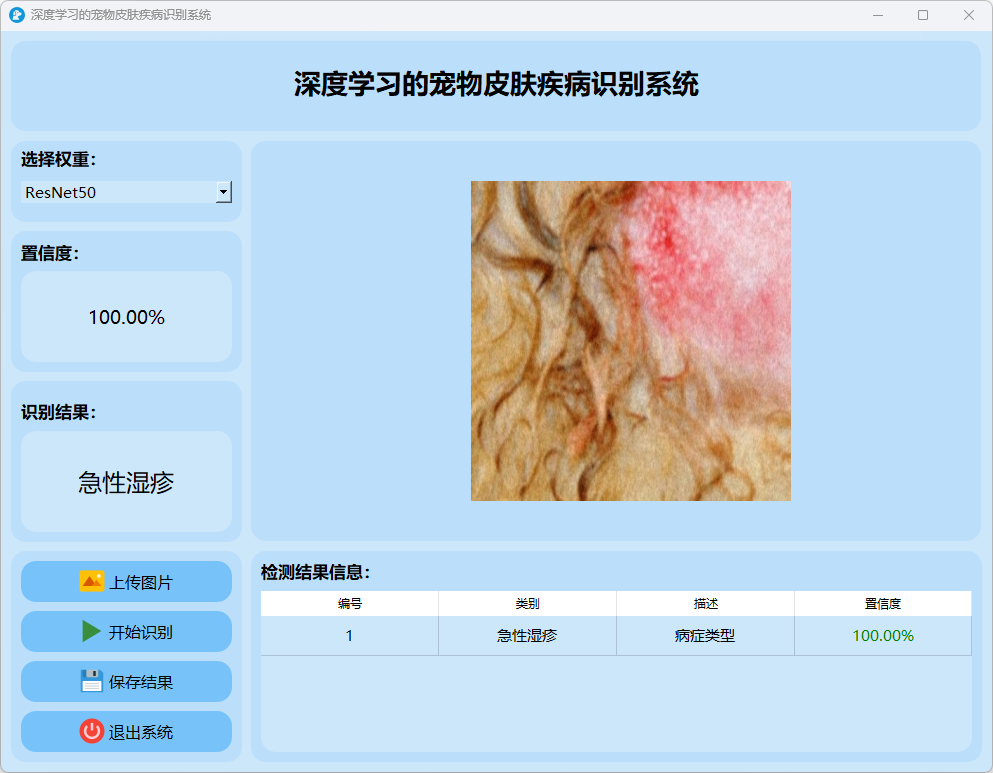Click the 上传图片 button

point(127,581)
